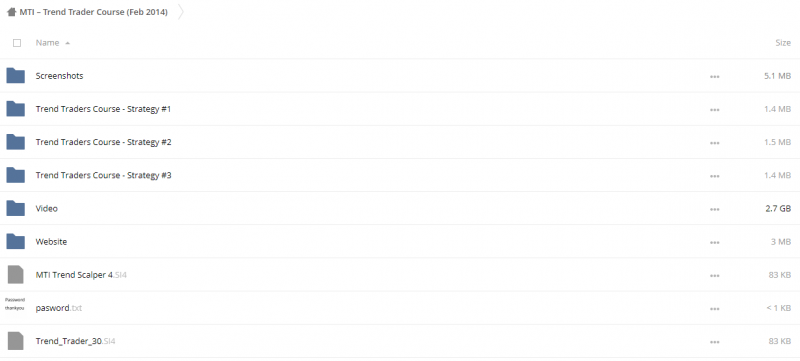
Task: Open the Website folder icon
Action: 15,242
